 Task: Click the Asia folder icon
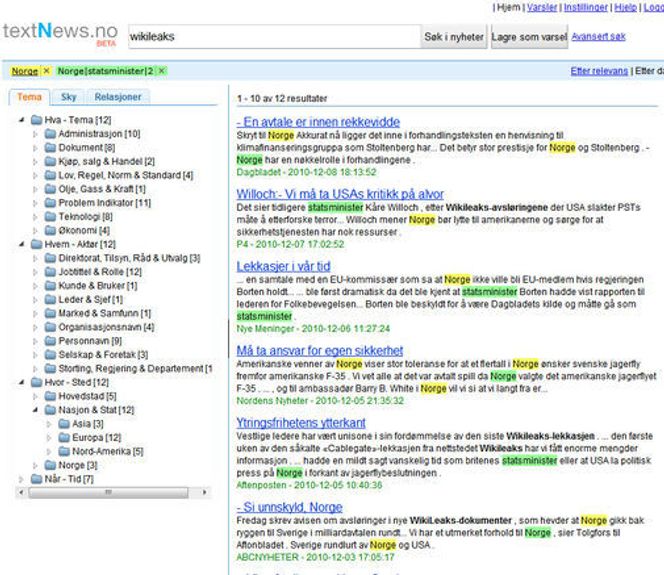(x=64, y=423)
